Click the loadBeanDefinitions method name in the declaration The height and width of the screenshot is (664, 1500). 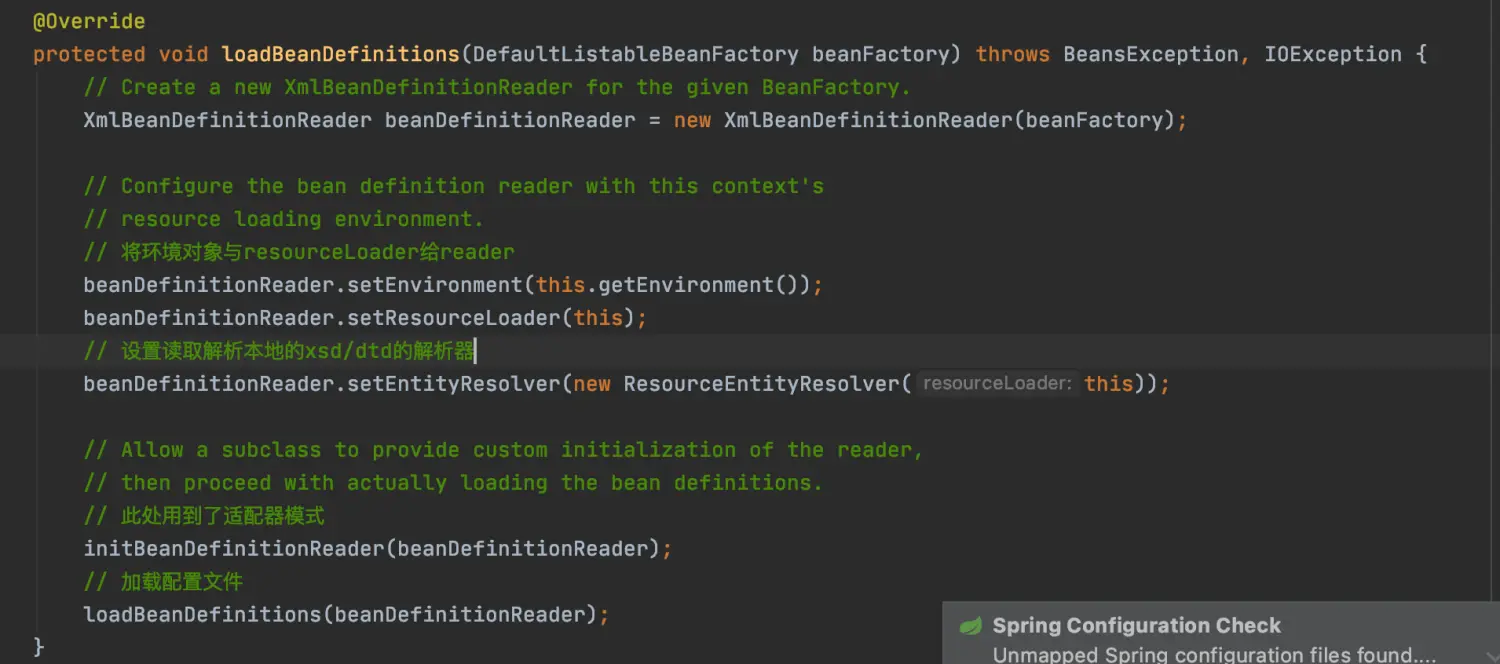tap(340, 54)
